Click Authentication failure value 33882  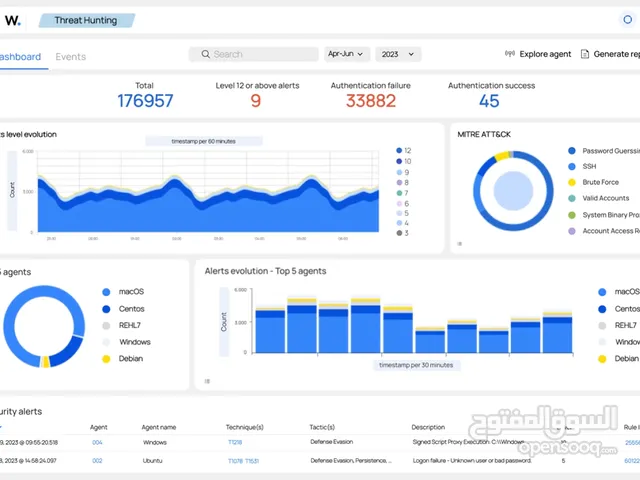point(371,101)
